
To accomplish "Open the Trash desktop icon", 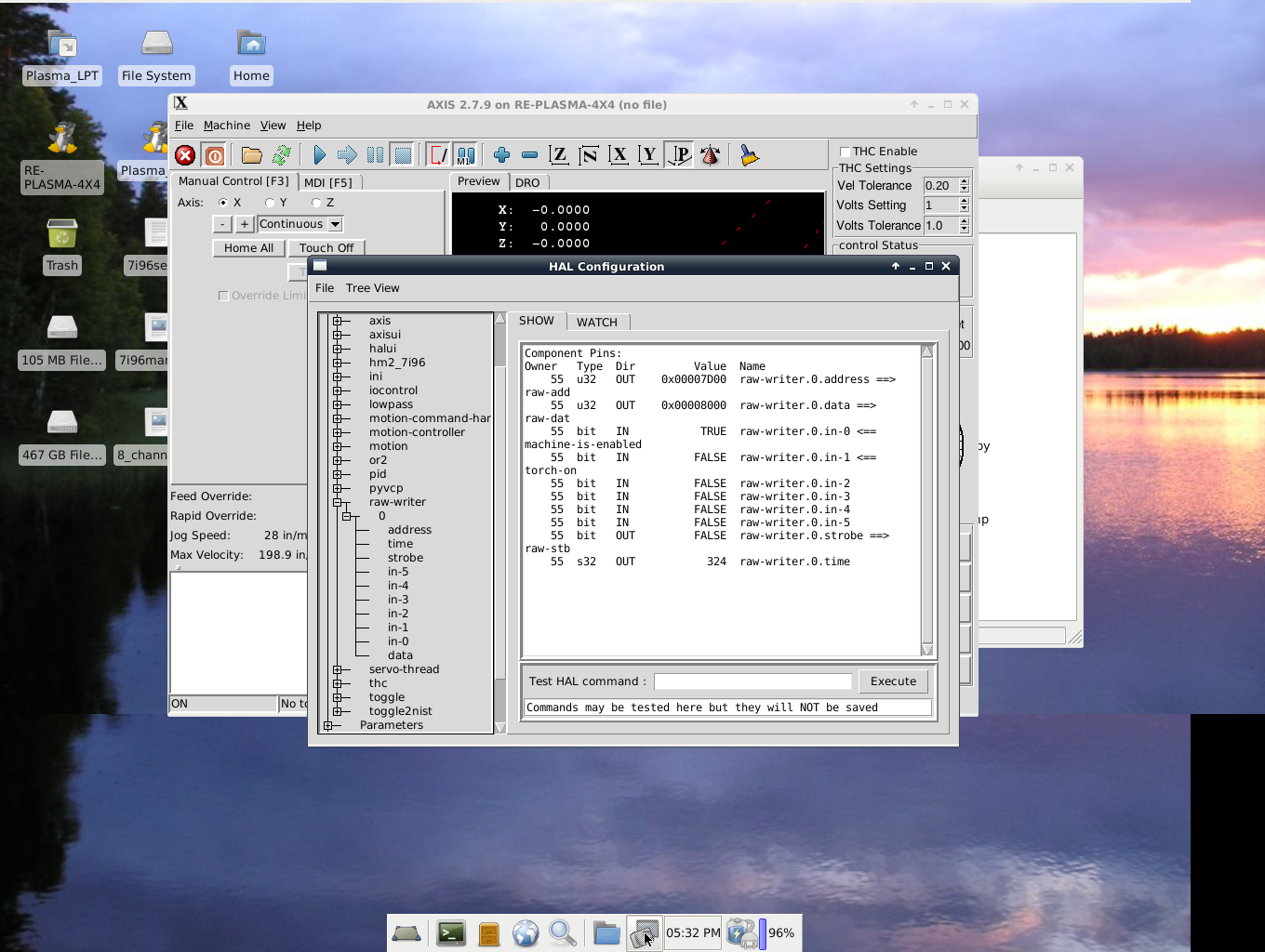I will pyautogui.click(x=62, y=246).
